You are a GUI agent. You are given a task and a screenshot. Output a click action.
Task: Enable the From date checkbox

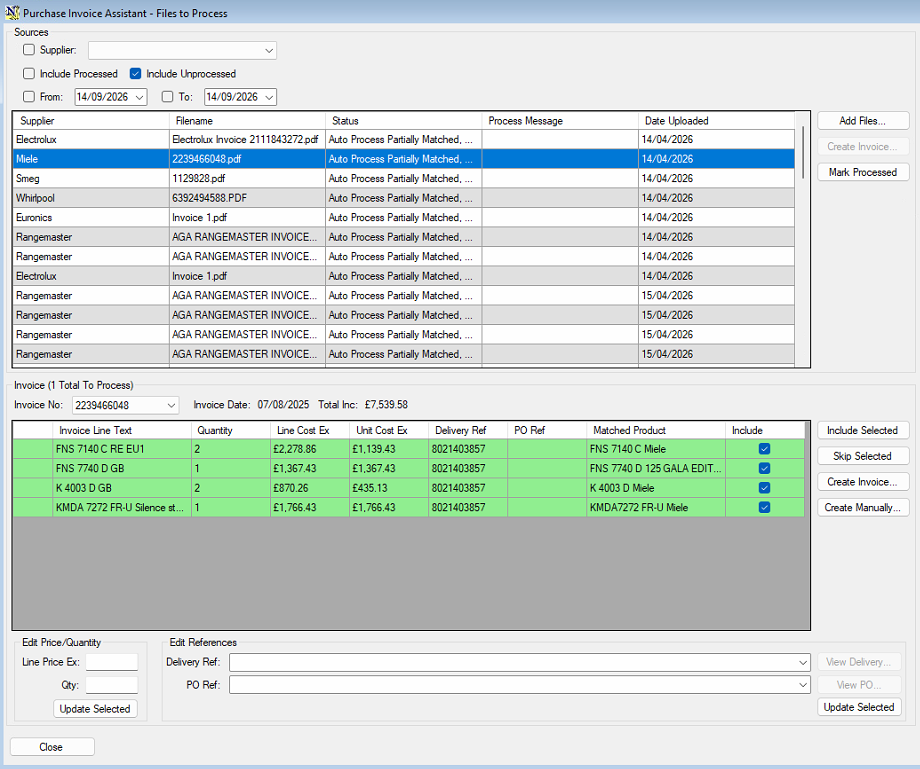tap(29, 97)
